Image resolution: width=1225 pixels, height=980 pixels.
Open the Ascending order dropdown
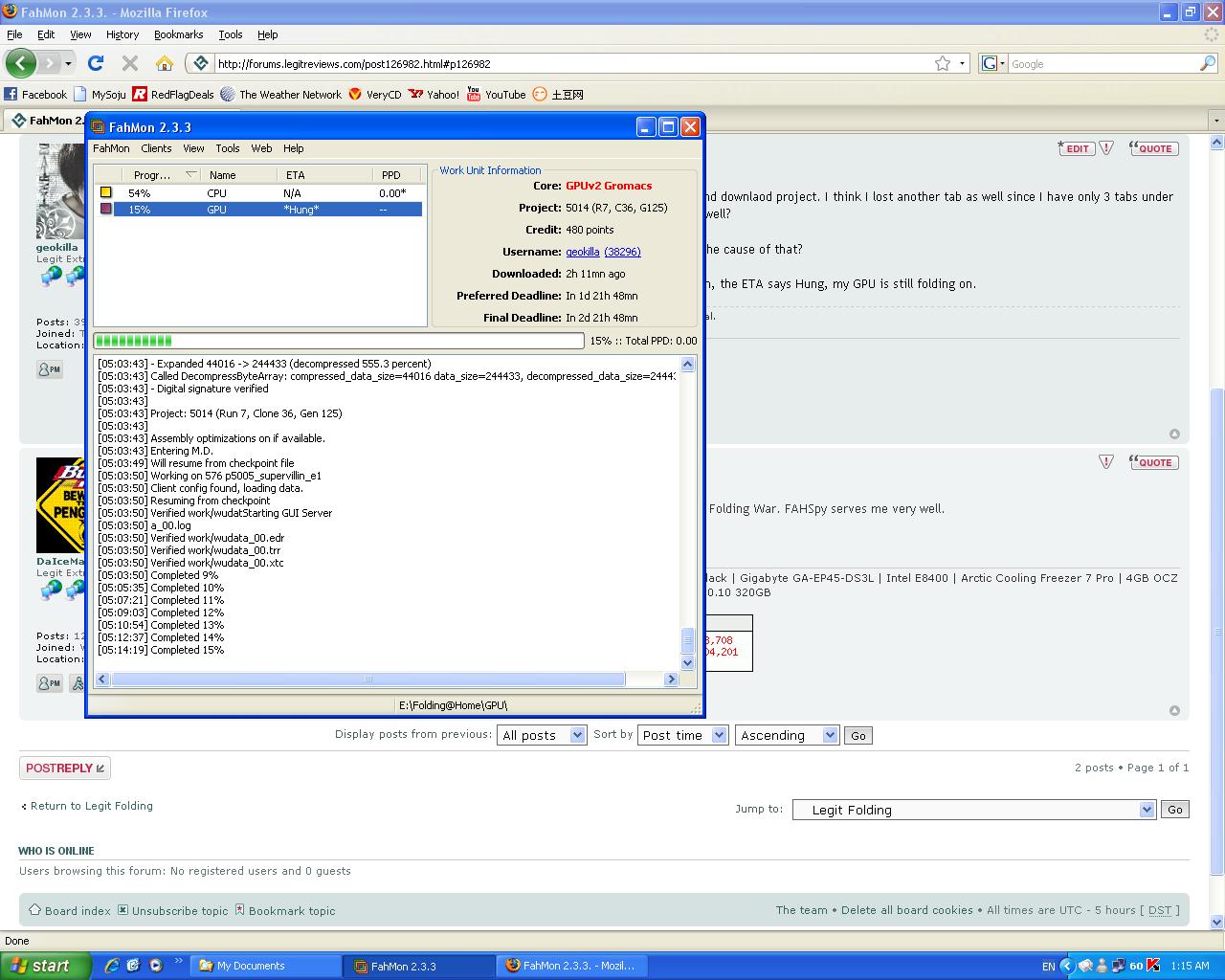(787, 735)
